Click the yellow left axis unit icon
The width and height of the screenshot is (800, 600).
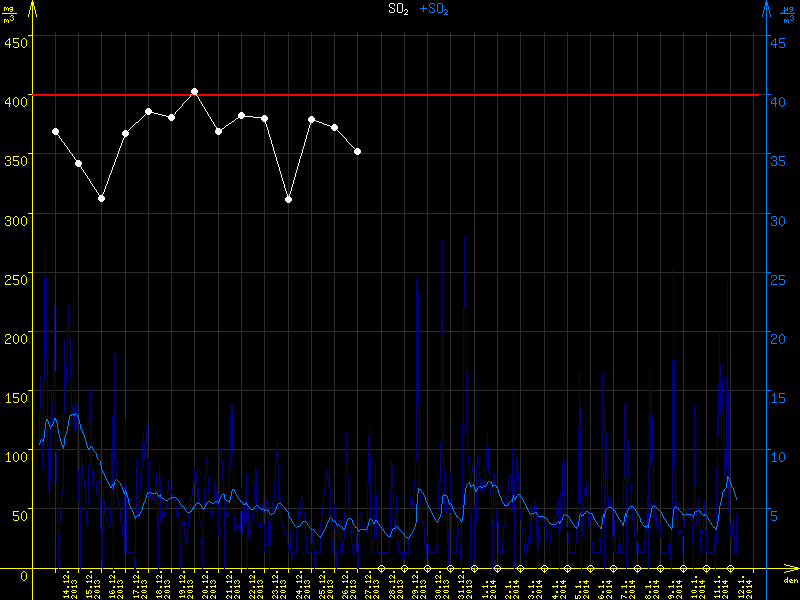click(x=8, y=13)
